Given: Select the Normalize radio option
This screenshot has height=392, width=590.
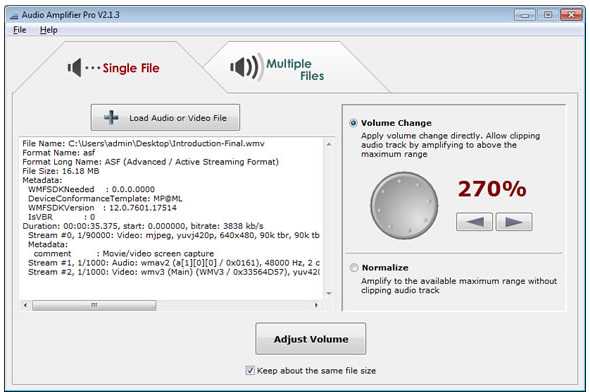Looking at the screenshot, I should tap(354, 267).
